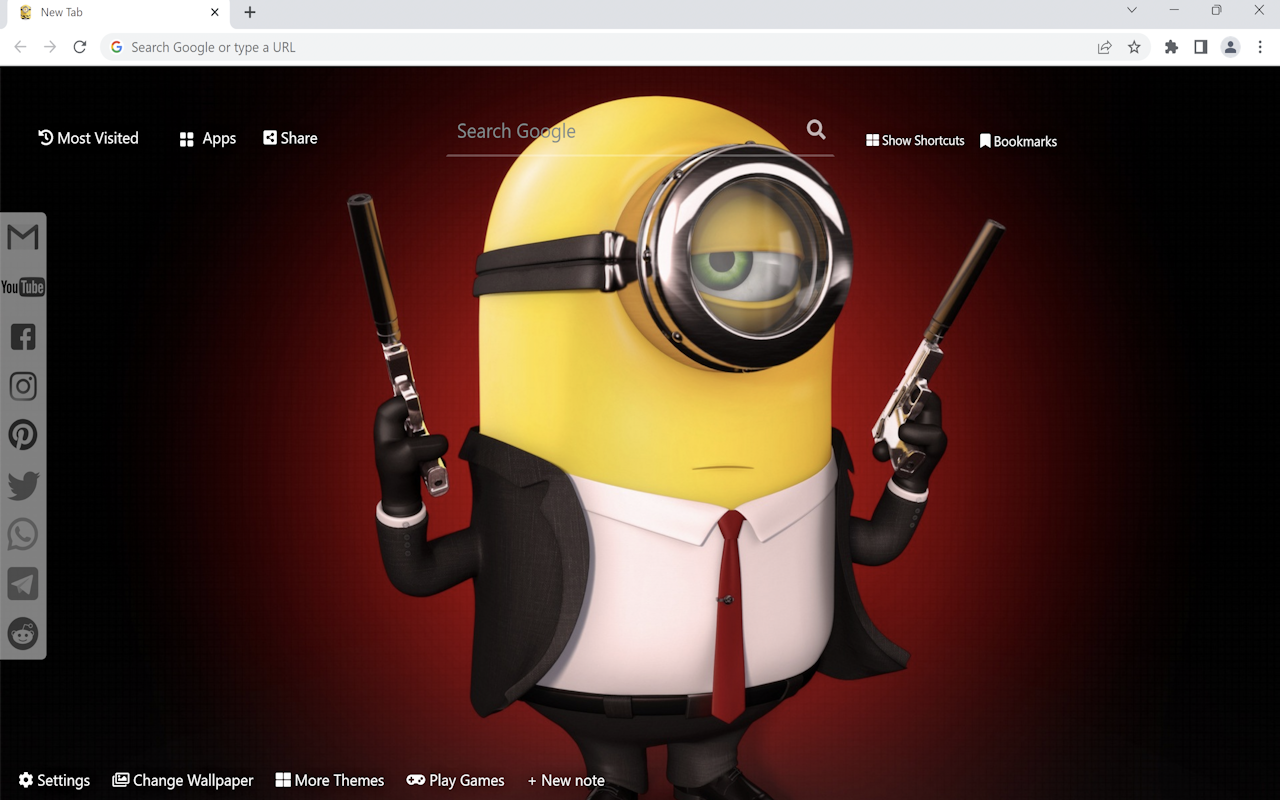The image size is (1280, 800).
Task: Open a new browser tab
Action: click(250, 12)
